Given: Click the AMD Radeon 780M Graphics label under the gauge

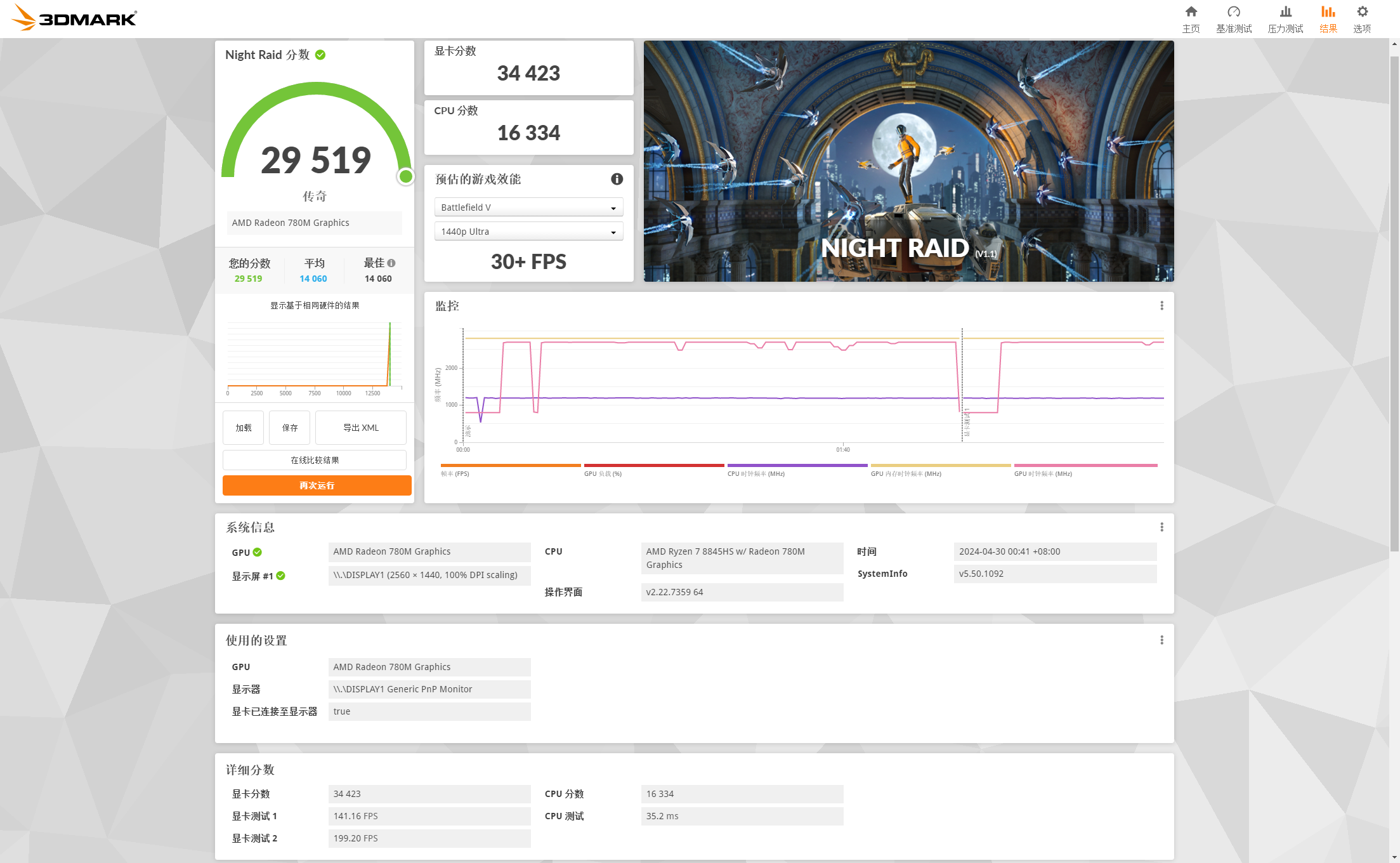Looking at the screenshot, I should [x=315, y=223].
